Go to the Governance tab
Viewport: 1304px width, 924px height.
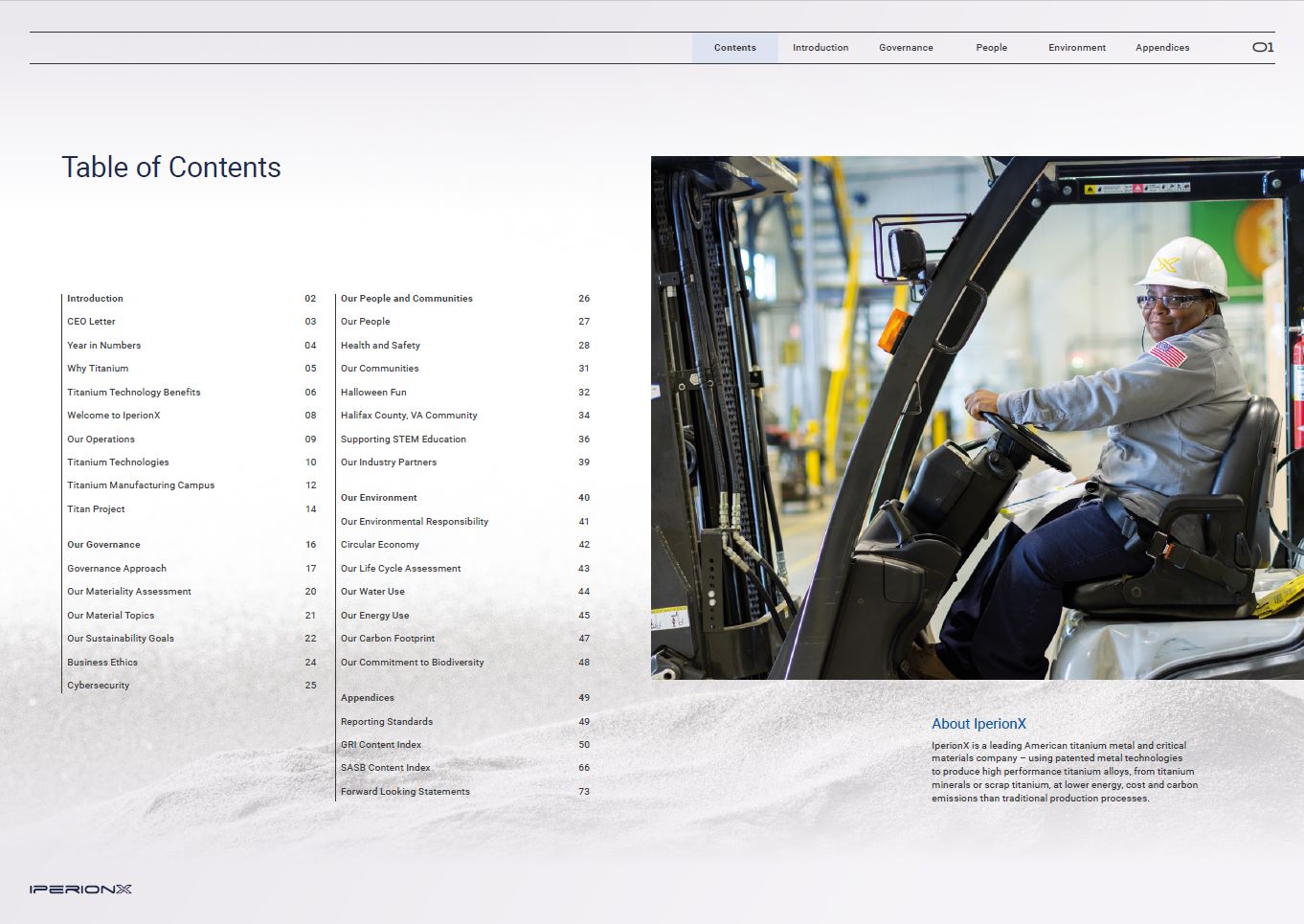coord(906,48)
